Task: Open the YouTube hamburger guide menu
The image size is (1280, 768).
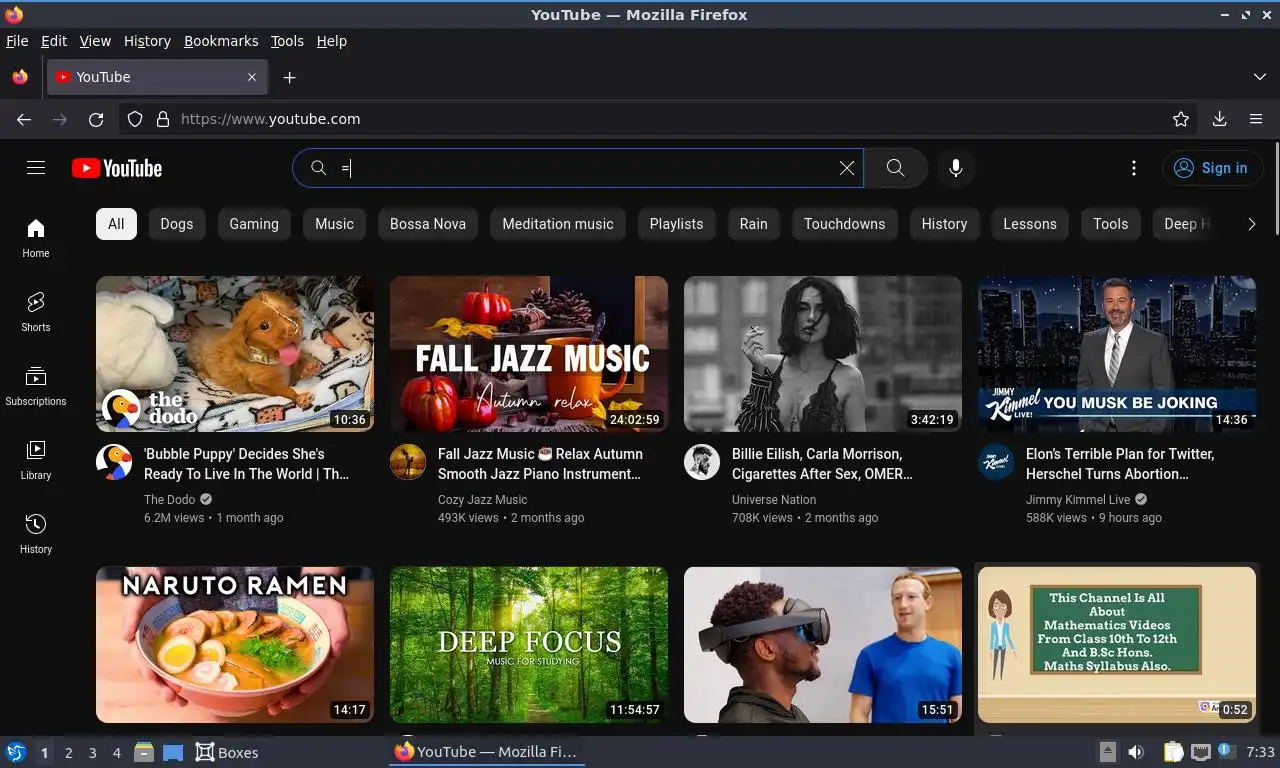Action: pos(36,168)
